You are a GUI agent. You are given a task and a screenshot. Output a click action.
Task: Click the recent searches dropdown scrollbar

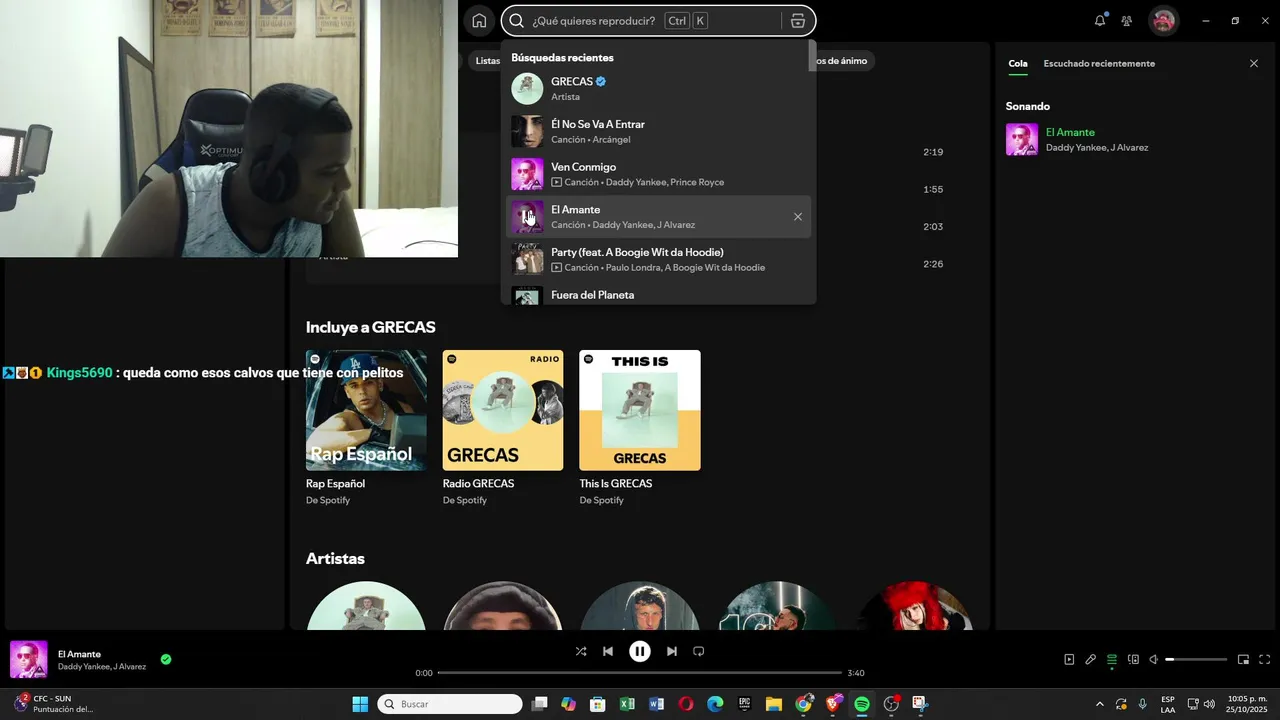pos(812,57)
